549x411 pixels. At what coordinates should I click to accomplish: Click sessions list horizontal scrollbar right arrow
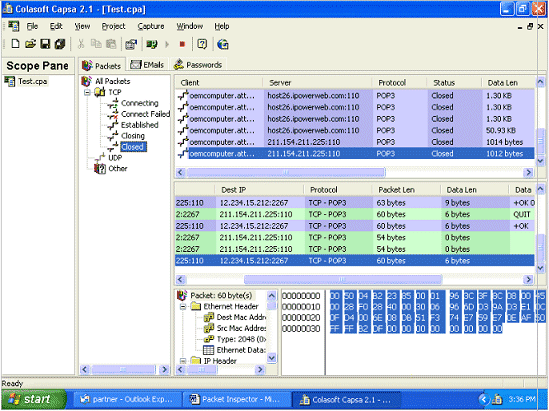tap(528, 173)
